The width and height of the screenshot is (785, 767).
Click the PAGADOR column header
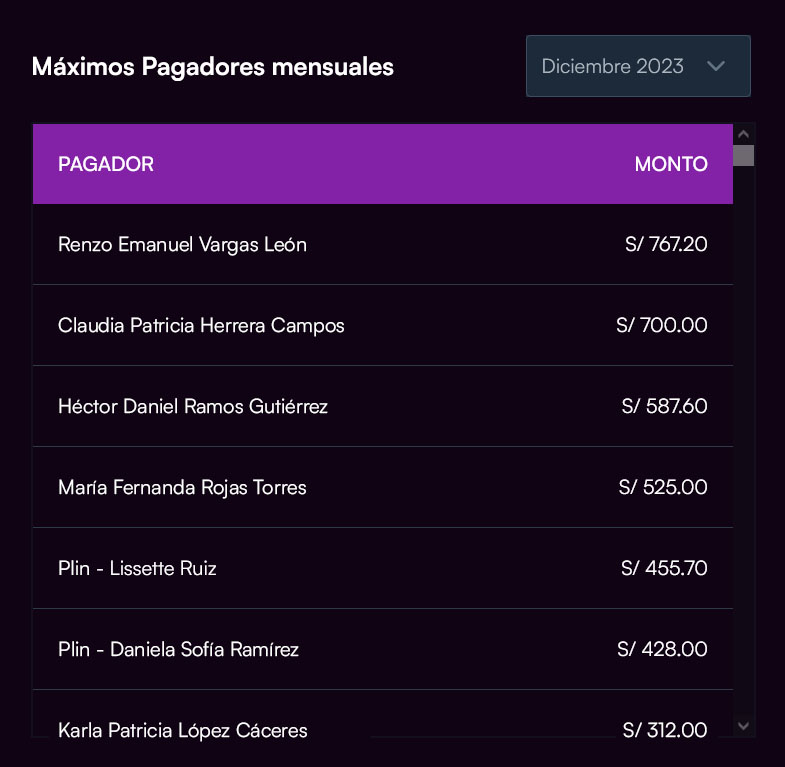pos(106,164)
